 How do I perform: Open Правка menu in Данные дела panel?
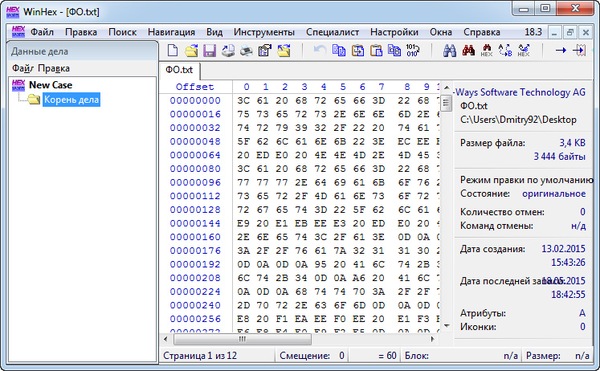pos(54,68)
